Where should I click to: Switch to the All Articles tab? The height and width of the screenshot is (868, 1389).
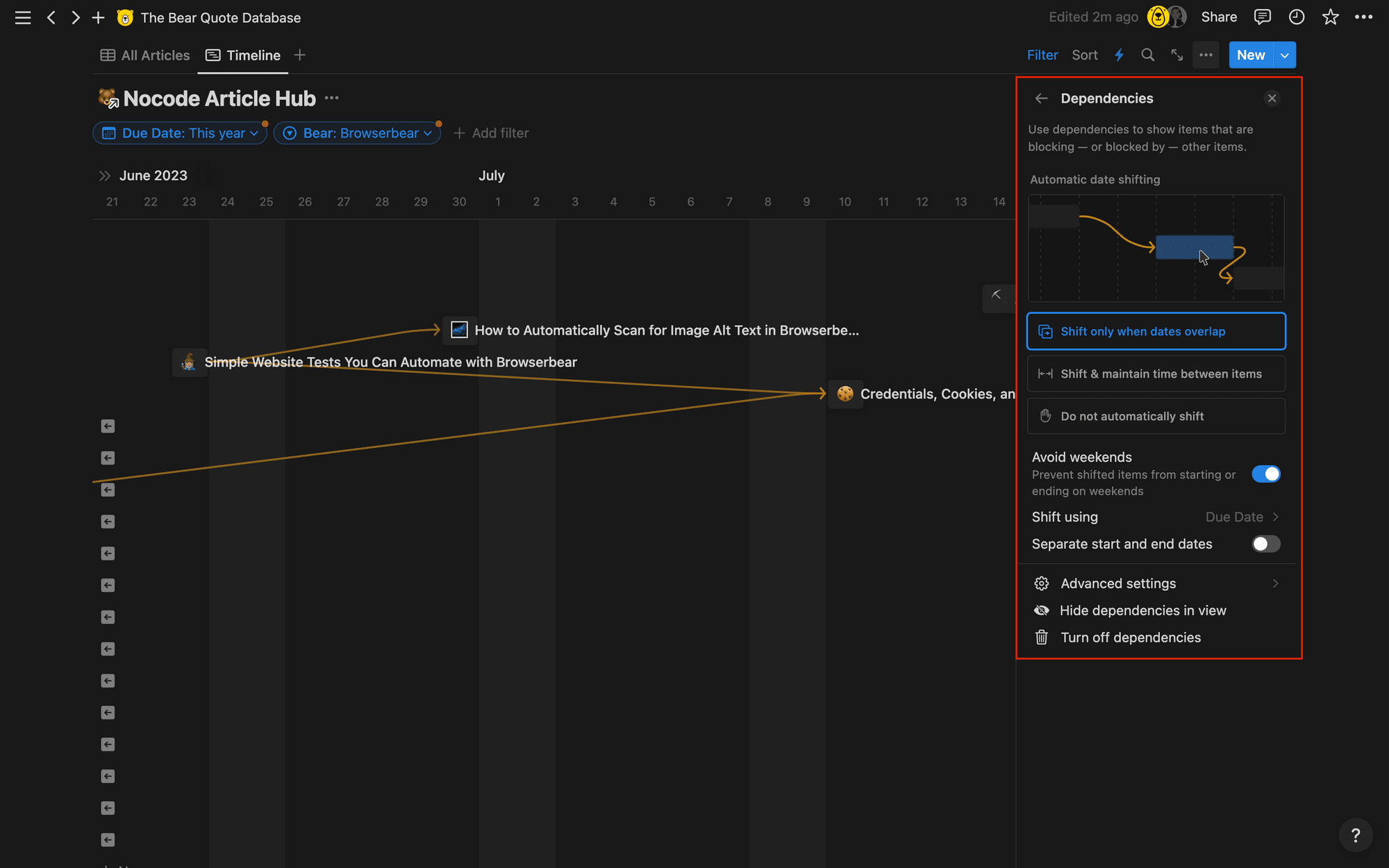pyautogui.click(x=144, y=55)
